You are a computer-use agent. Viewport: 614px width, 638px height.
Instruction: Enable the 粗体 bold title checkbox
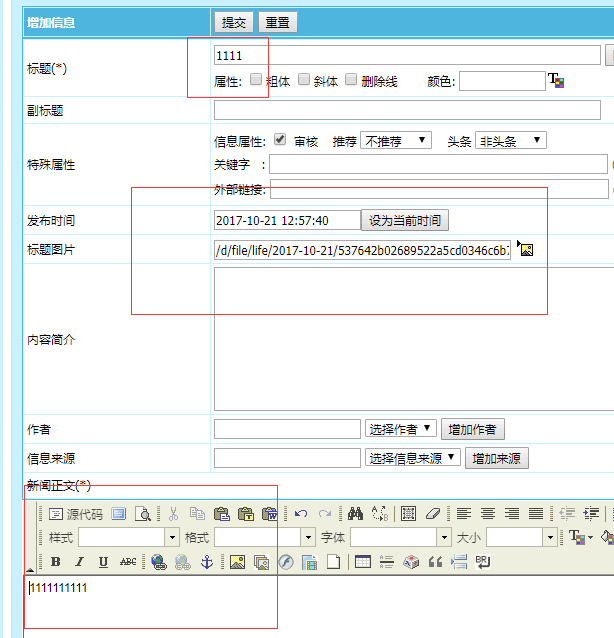(256, 80)
